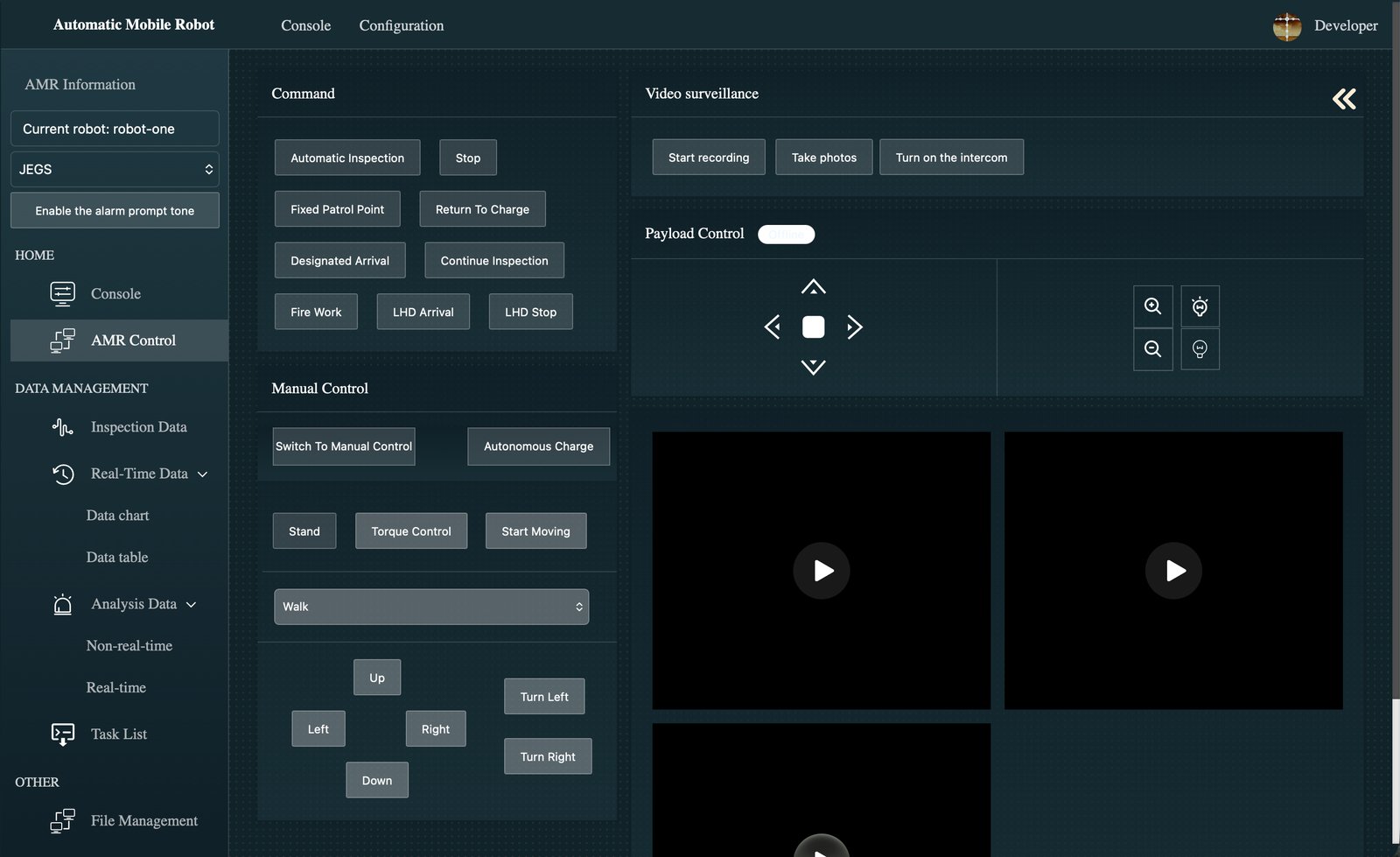Select Non-real-time analysis item
This screenshot has width=1400, height=857.
(x=129, y=646)
